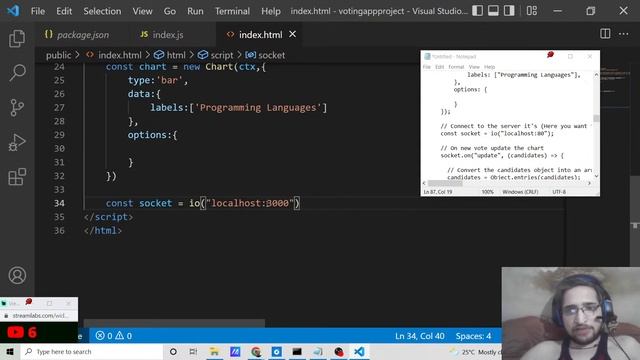
Task: Open the View menu in VS Code
Action: [x=142, y=11]
